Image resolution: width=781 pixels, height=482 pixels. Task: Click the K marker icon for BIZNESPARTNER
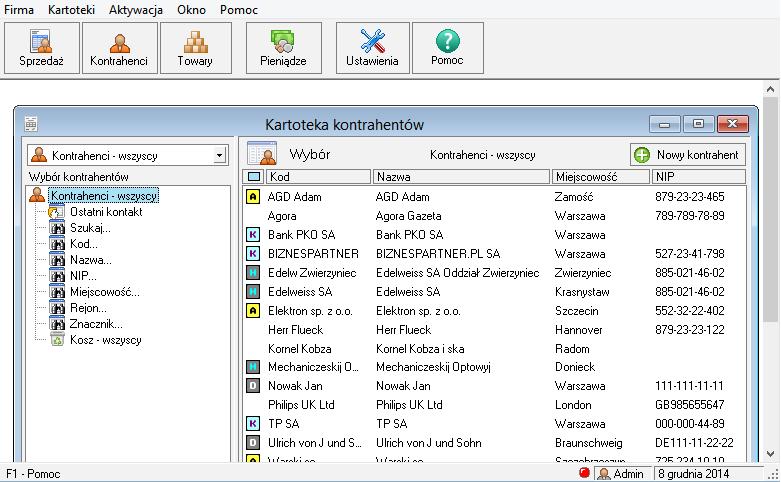pyautogui.click(x=253, y=253)
